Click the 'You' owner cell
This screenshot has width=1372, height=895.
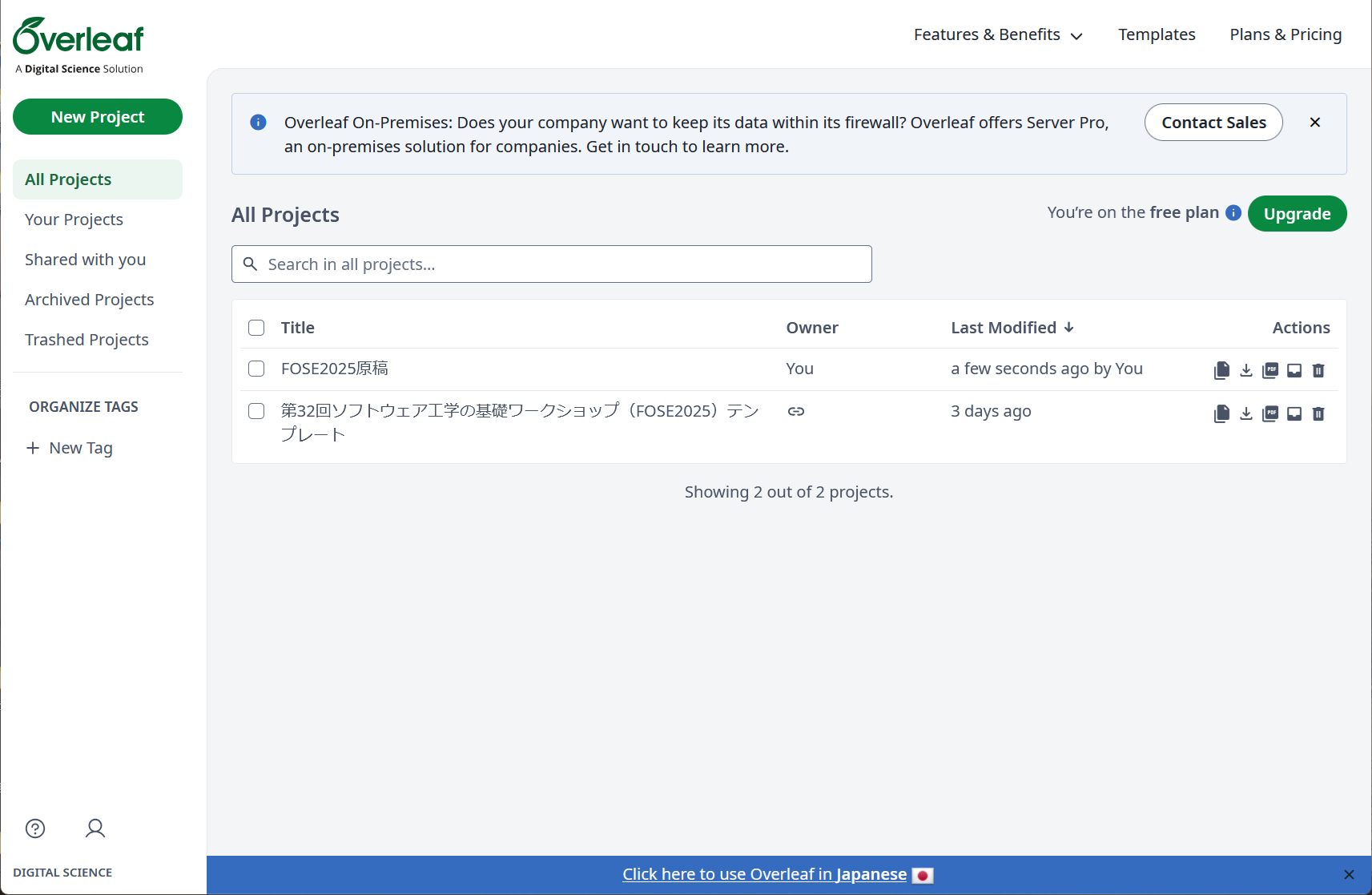pyautogui.click(x=799, y=369)
